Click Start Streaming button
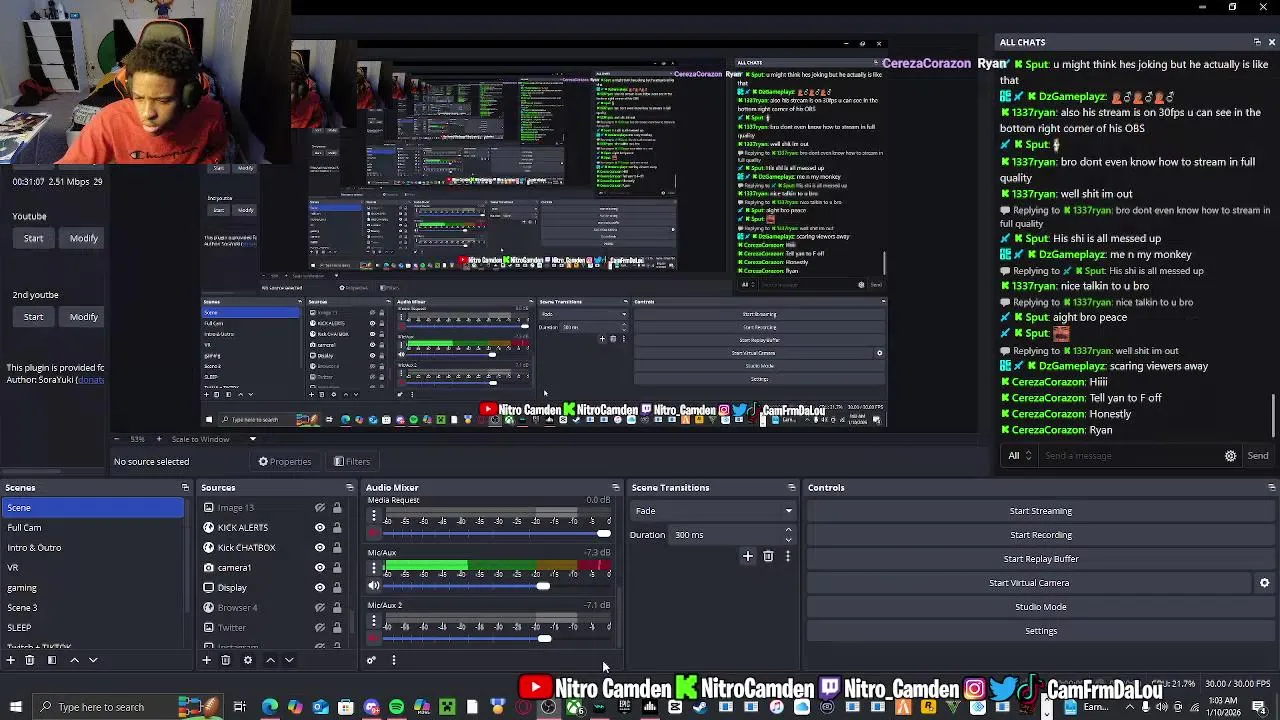1280x720 pixels. 1040,511
